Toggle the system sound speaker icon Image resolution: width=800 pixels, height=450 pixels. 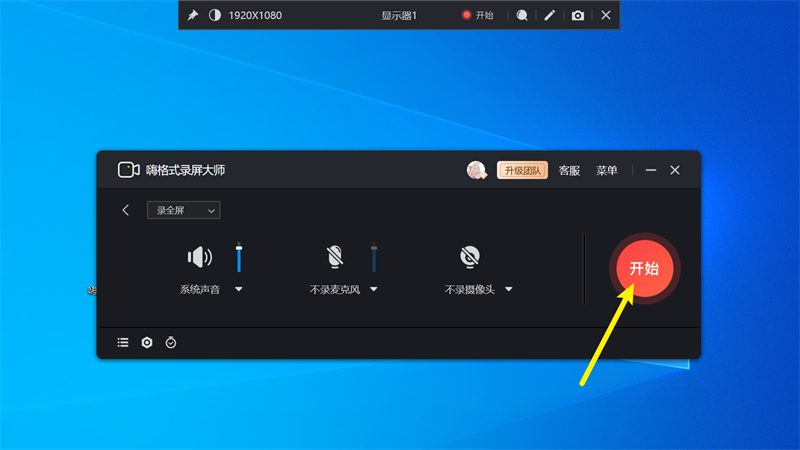[199, 257]
